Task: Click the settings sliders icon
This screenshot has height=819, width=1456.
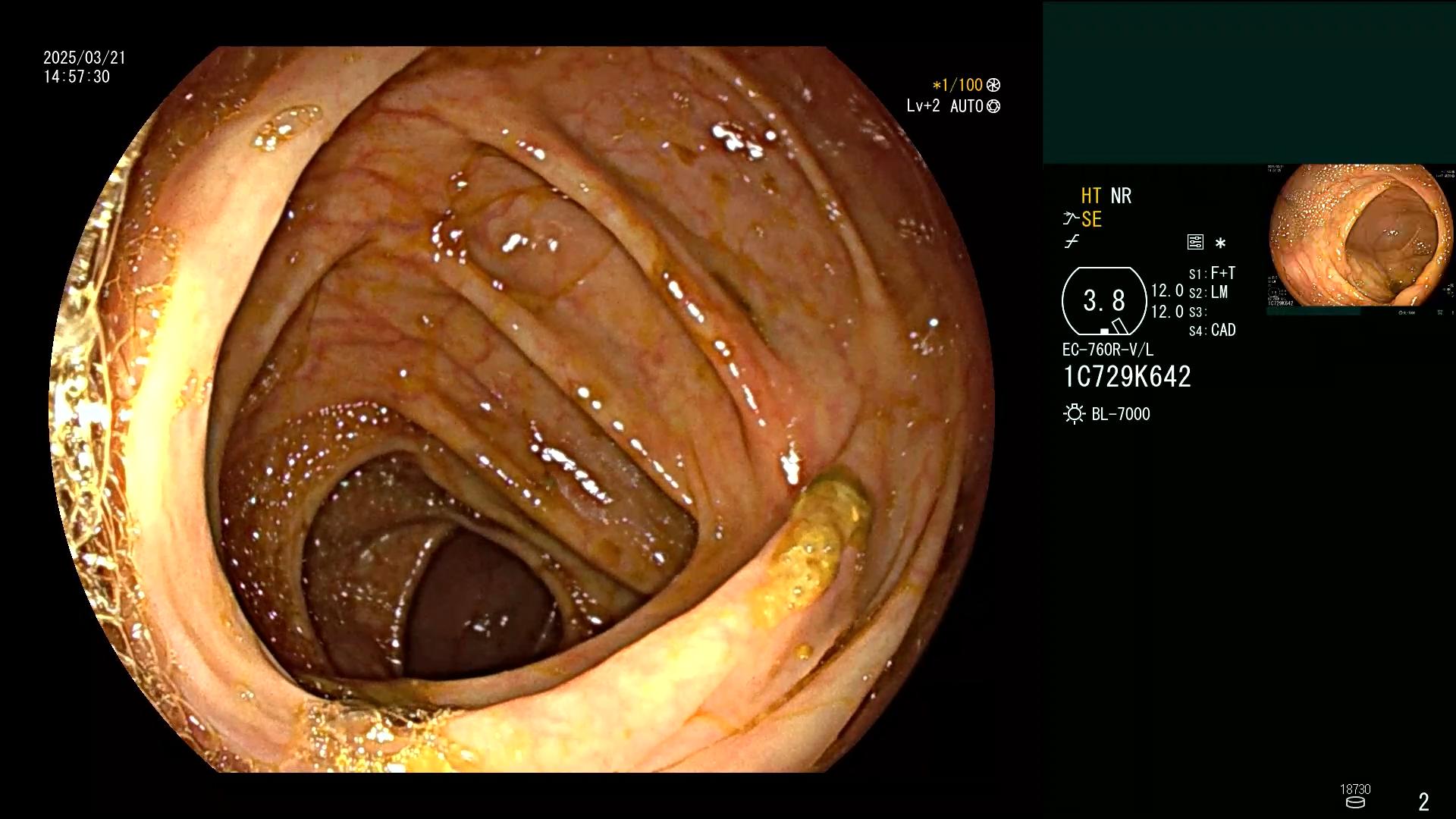Action: pyautogui.click(x=1195, y=243)
